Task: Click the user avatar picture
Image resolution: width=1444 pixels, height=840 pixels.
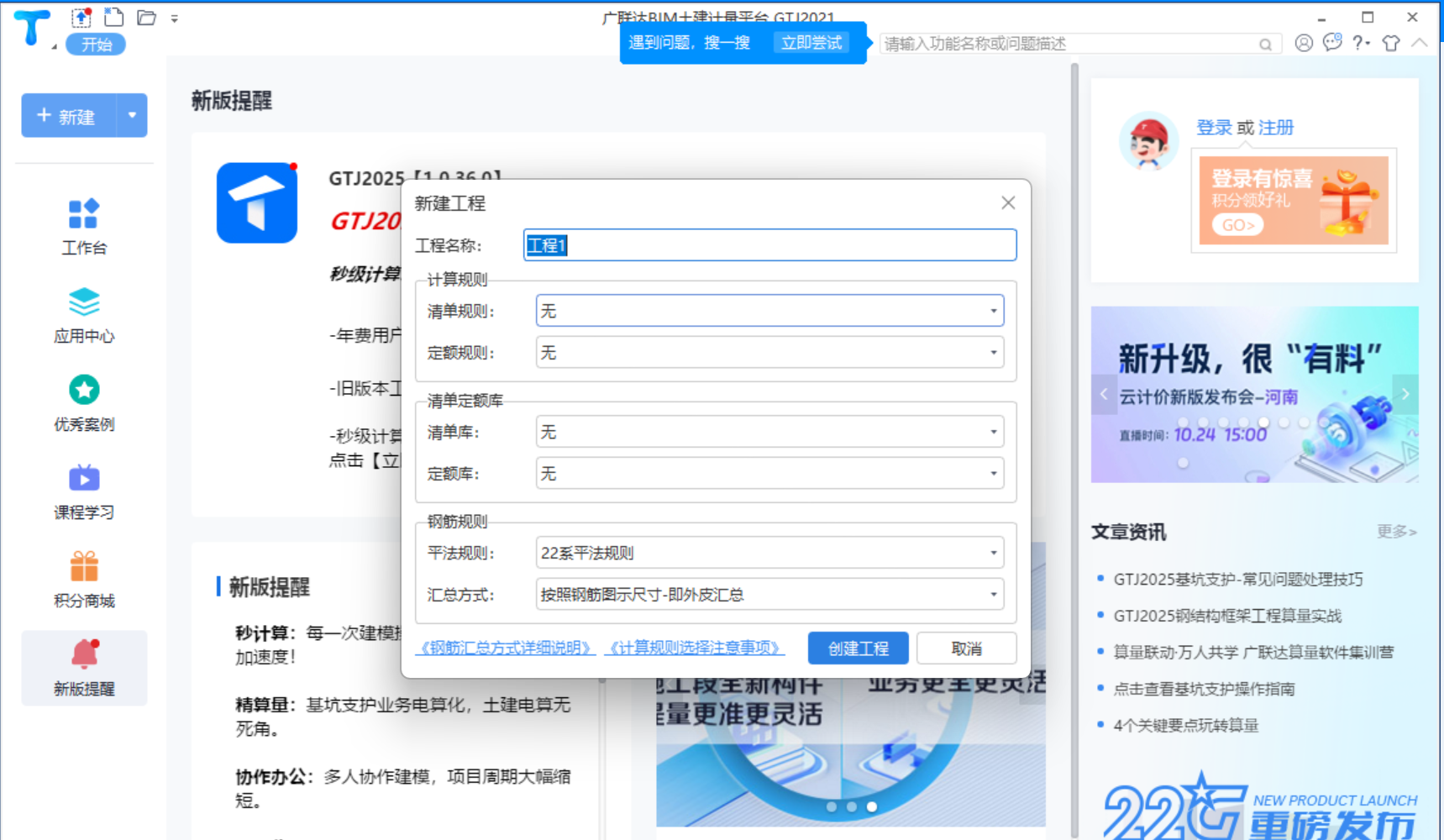Action: (1148, 141)
